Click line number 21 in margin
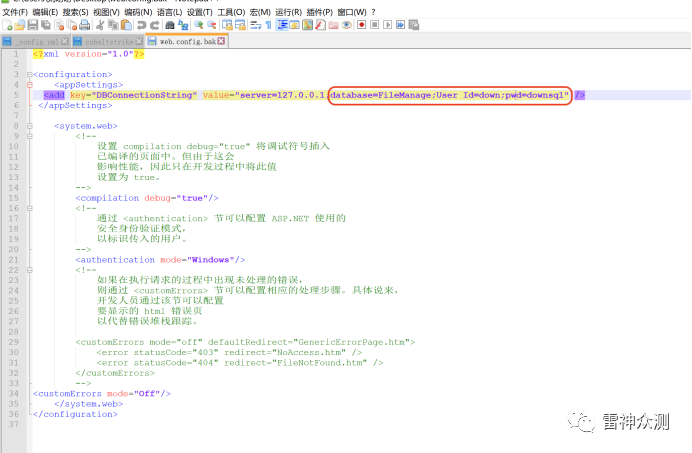The width and height of the screenshot is (692, 453). click(x=13, y=260)
